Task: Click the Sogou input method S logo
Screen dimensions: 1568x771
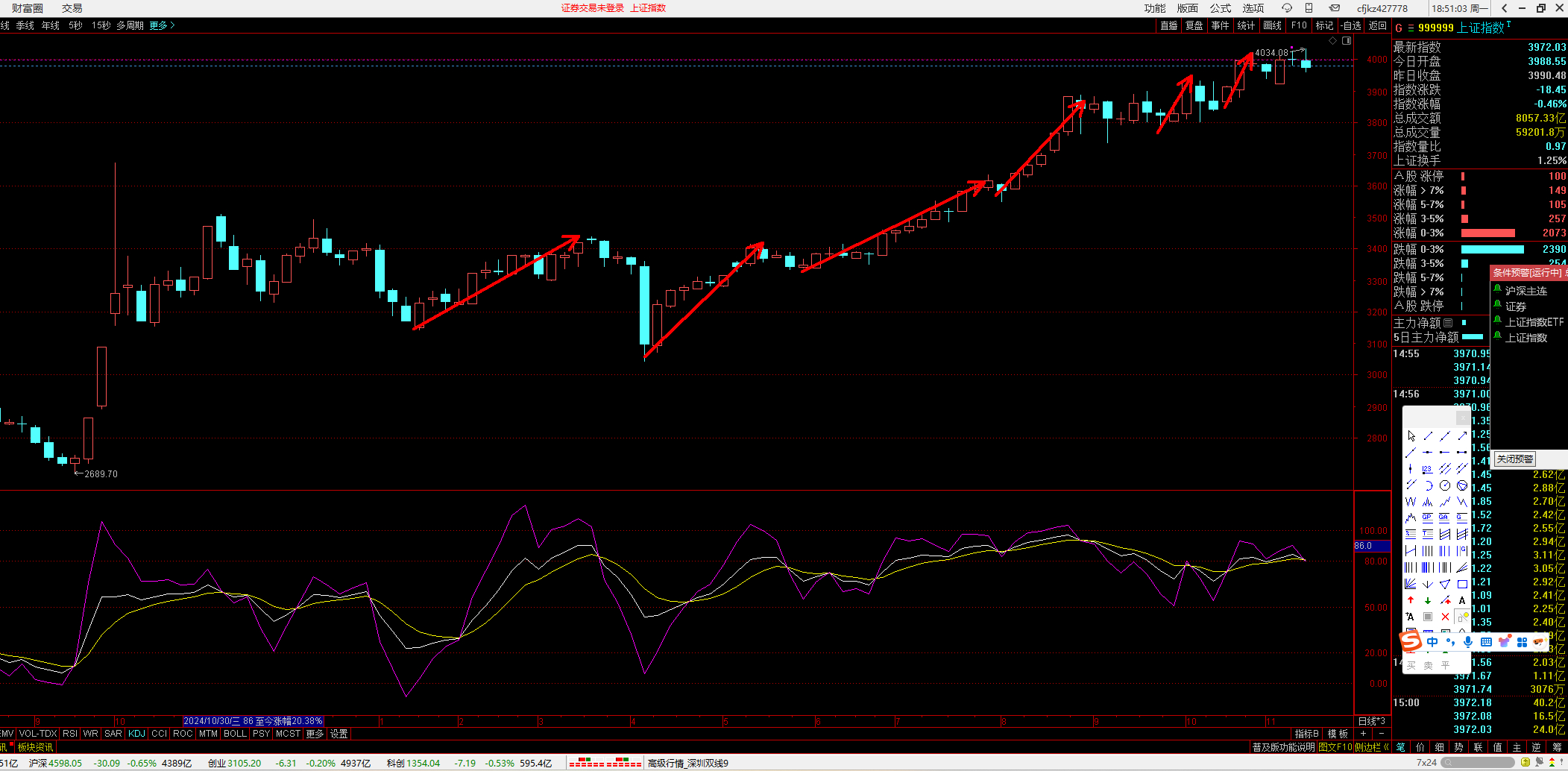Action: point(1410,641)
